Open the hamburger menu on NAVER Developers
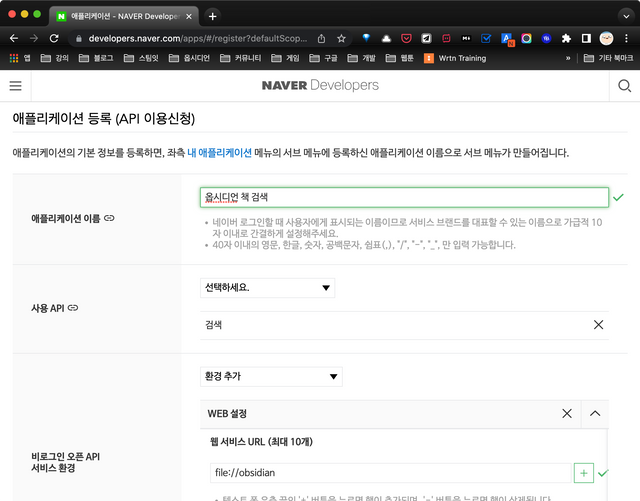The image size is (640, 501). [x=16, y=86]
